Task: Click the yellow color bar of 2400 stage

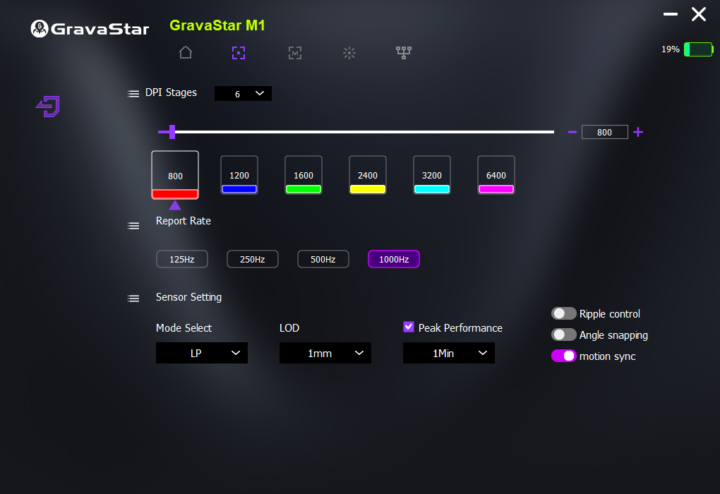Action: tap(368, 189)
